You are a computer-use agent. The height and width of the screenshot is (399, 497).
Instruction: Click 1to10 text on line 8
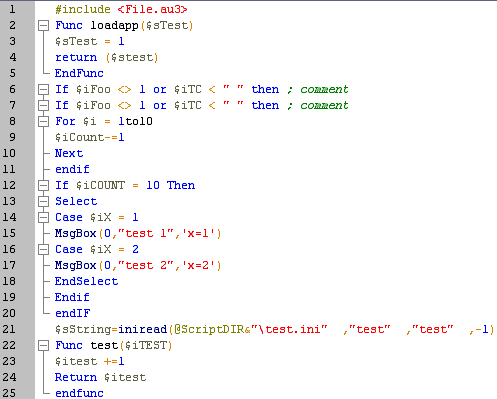135,121
